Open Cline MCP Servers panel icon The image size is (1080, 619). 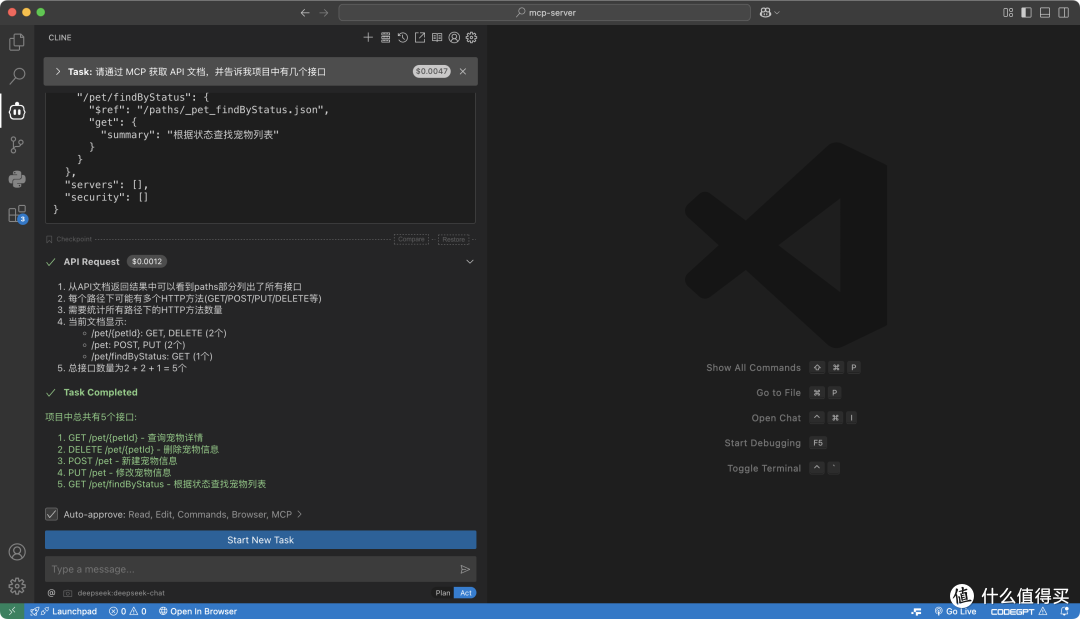[x=386, y=37]
